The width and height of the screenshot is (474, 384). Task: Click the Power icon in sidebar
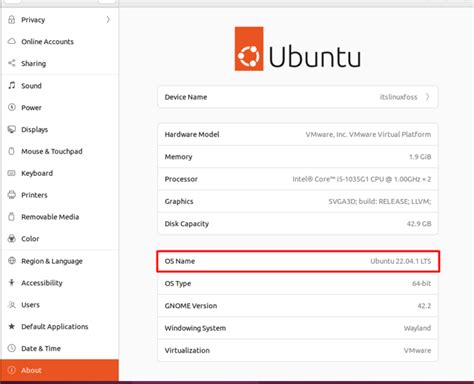12,107
